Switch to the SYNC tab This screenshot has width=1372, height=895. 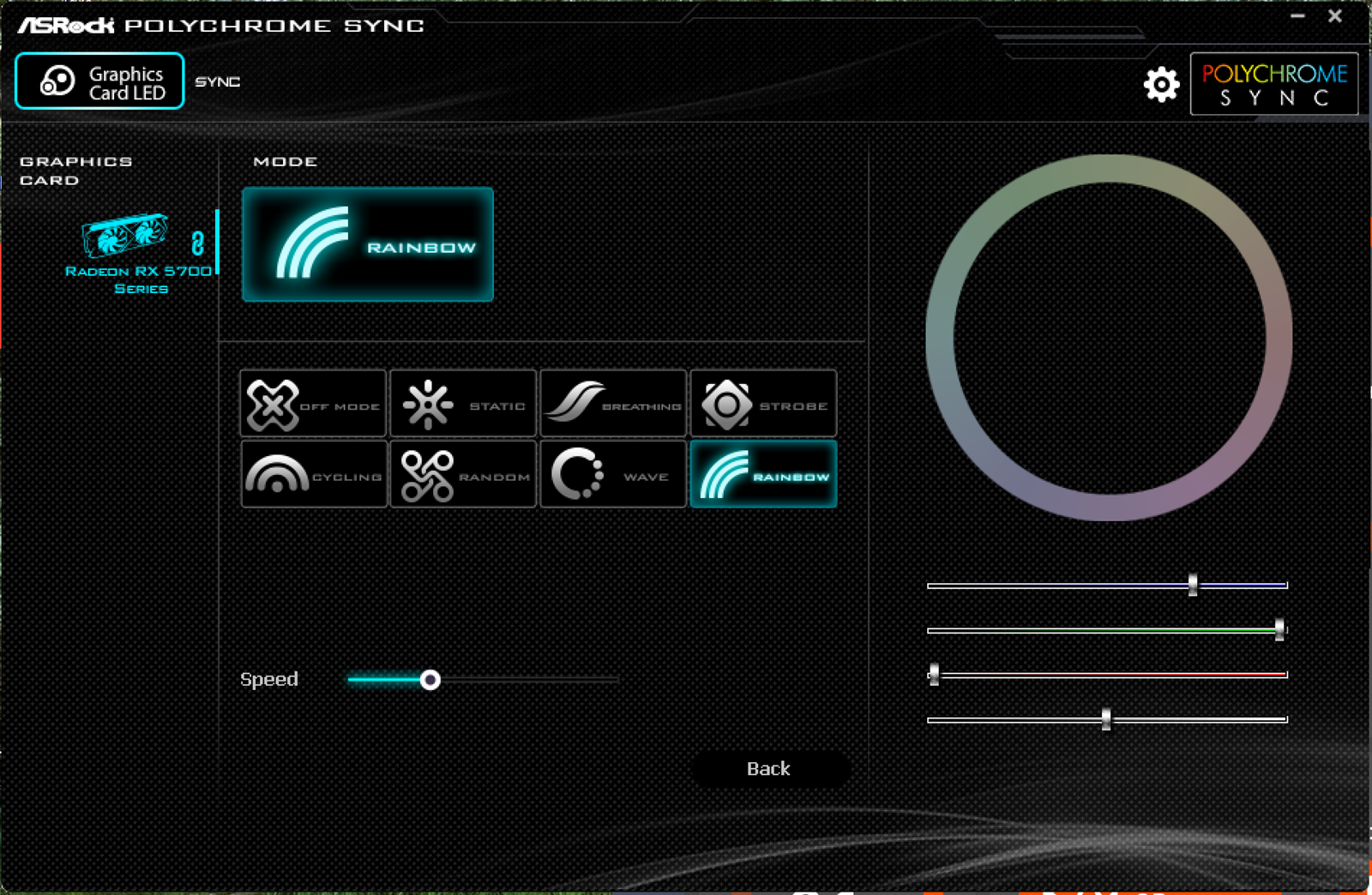[x=217, y=81]
